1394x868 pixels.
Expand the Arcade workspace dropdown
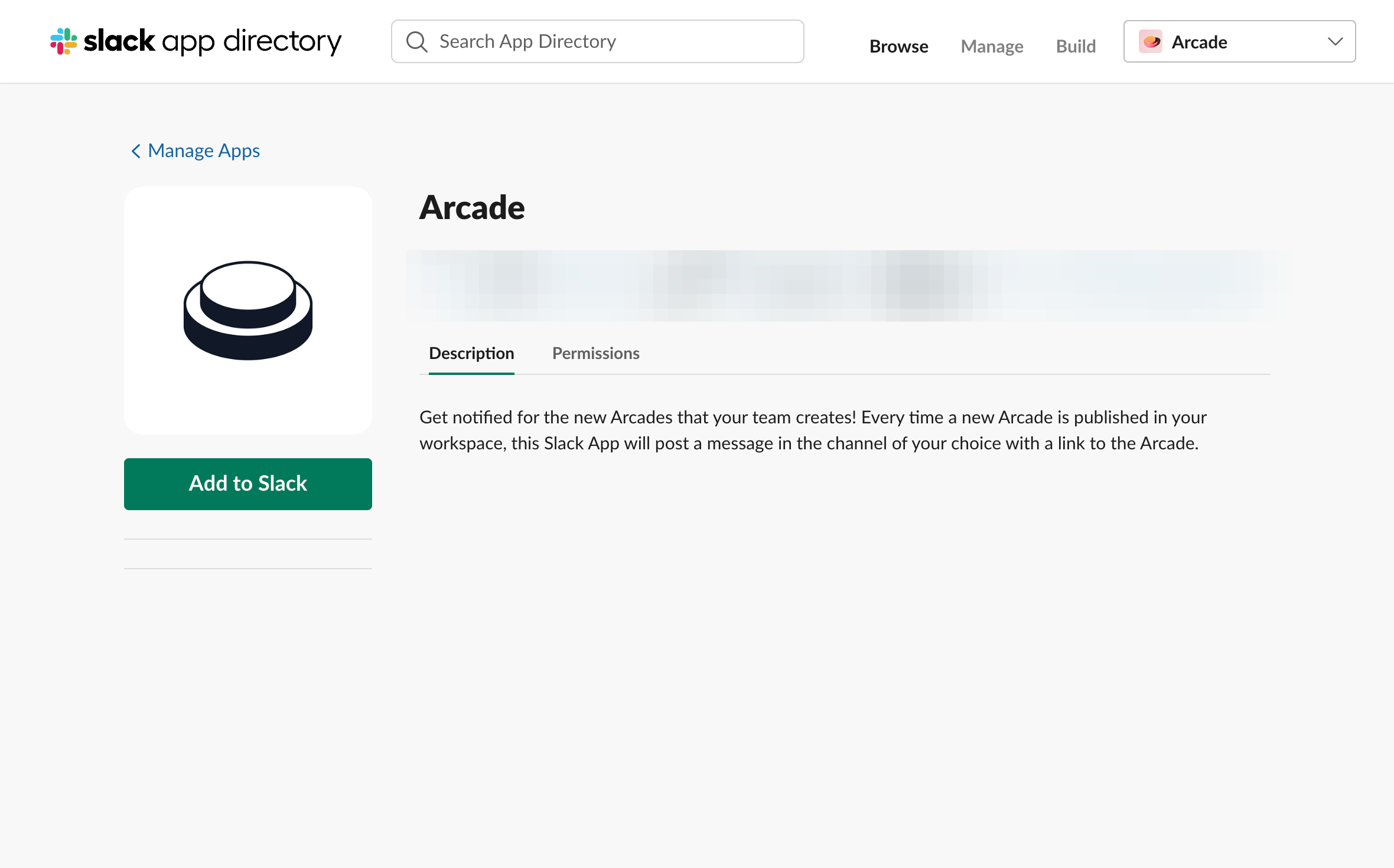1239,41
